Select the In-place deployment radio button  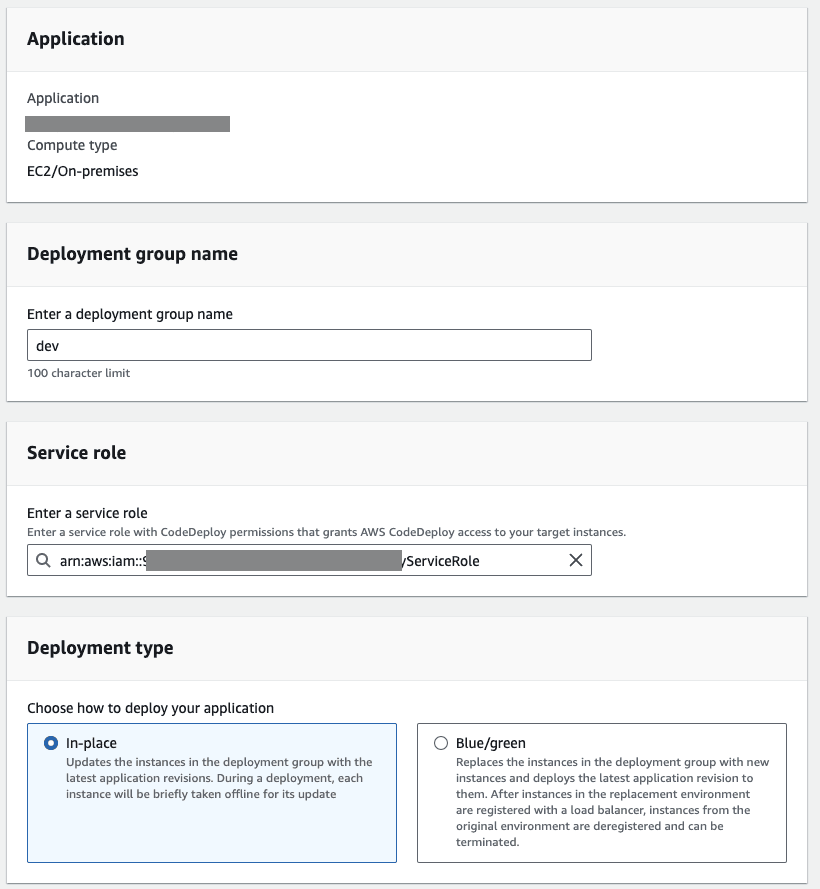pyautogui.click(x=51, y=743)
